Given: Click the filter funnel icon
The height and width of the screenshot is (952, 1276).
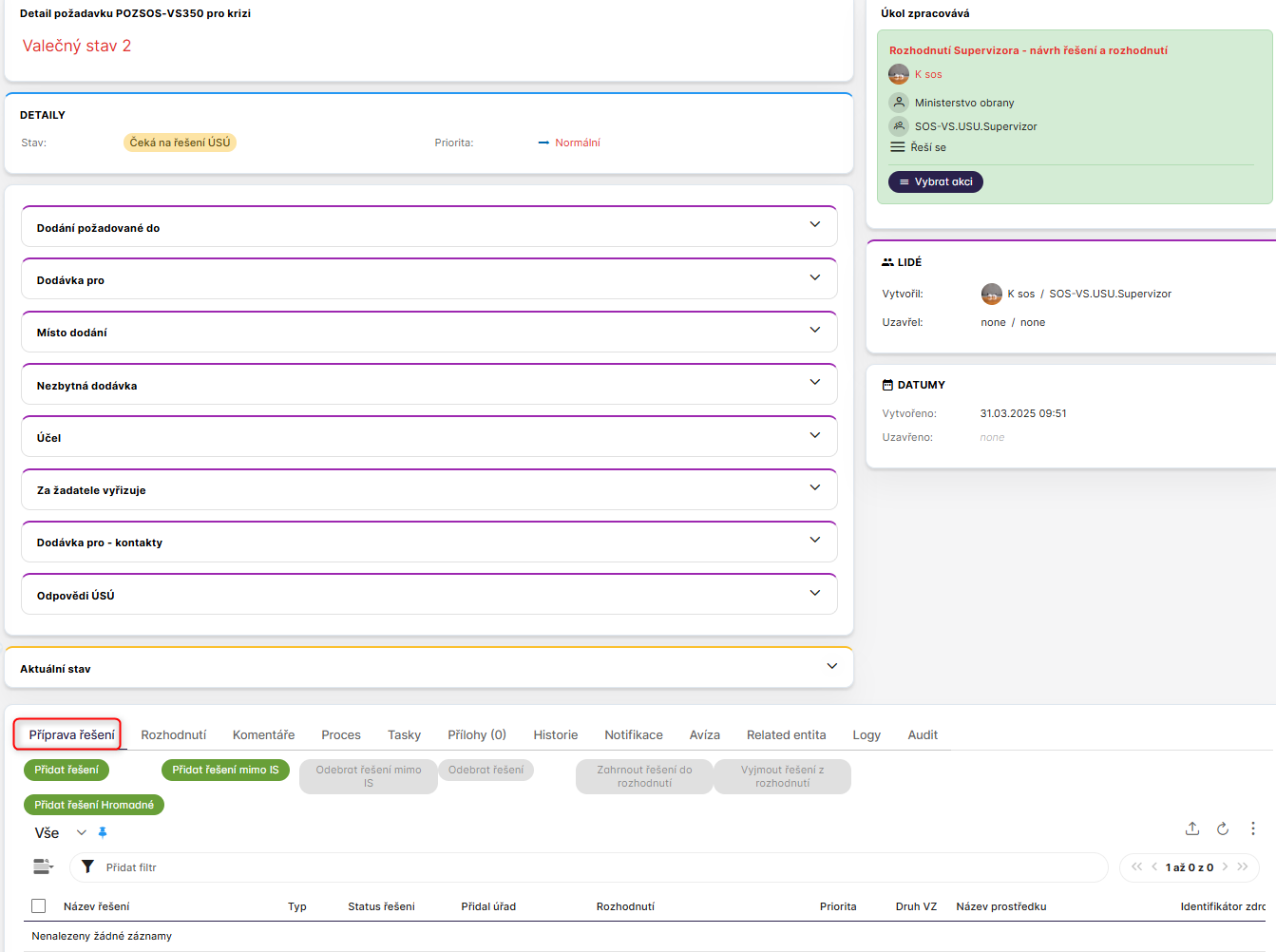Looking at the screenshot, I should point(87,866).
